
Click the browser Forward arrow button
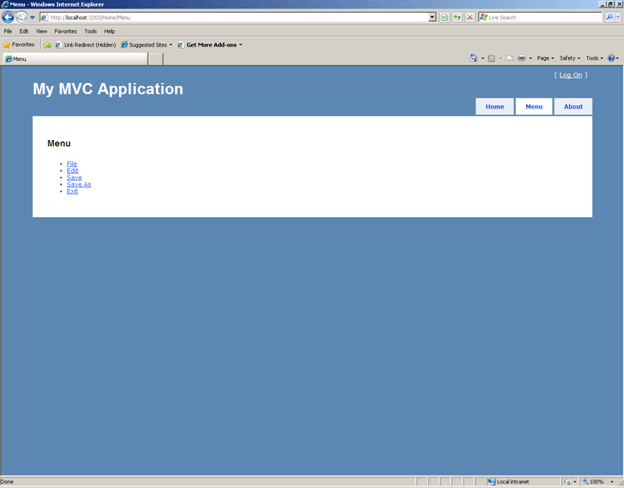click(x=21, y=18)
